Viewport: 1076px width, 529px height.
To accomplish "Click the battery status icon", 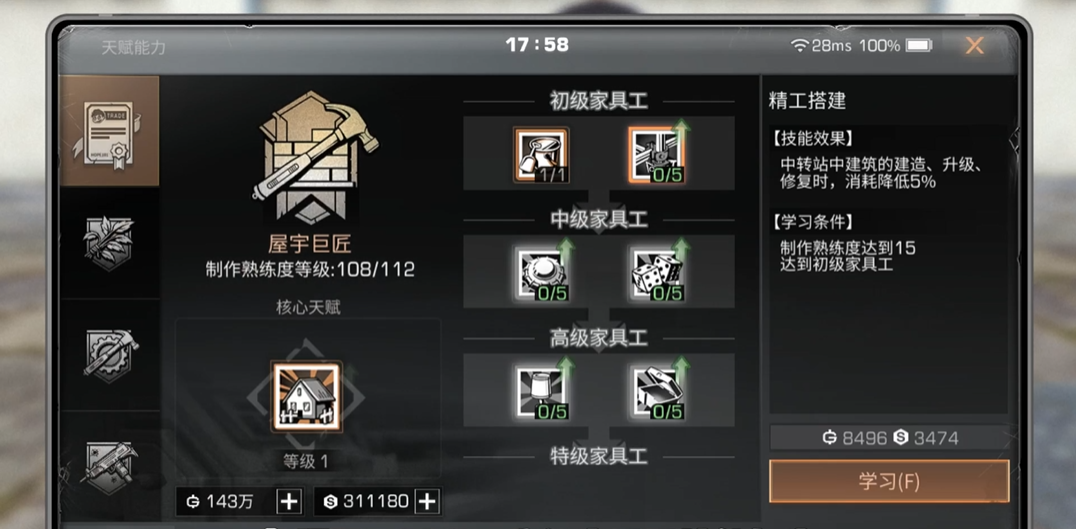I will click(918, 46).
